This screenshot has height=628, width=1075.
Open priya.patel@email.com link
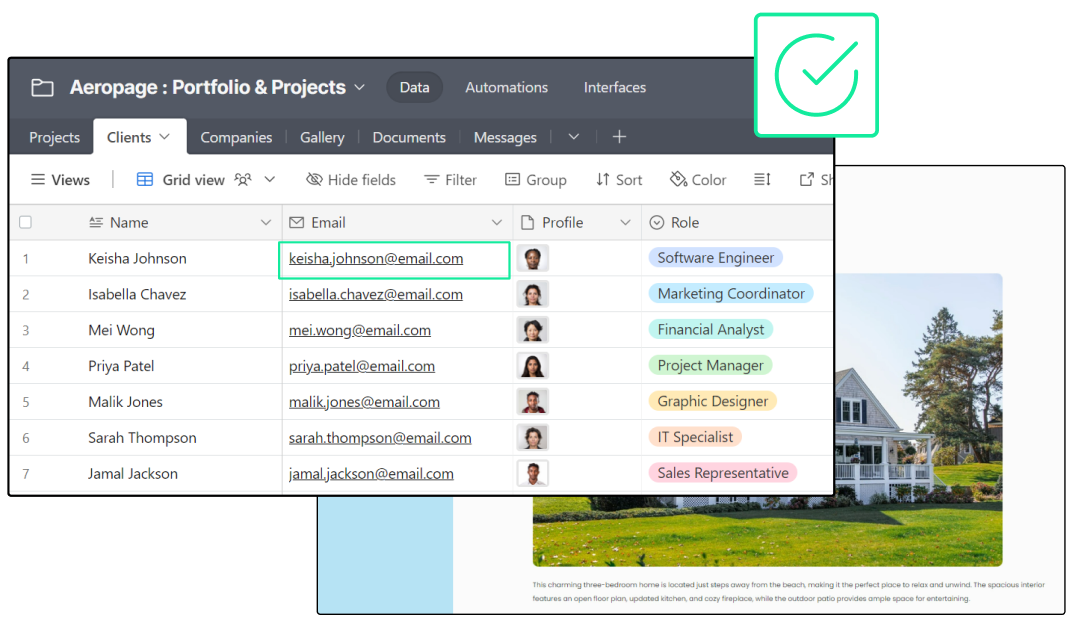click(361, 366)
